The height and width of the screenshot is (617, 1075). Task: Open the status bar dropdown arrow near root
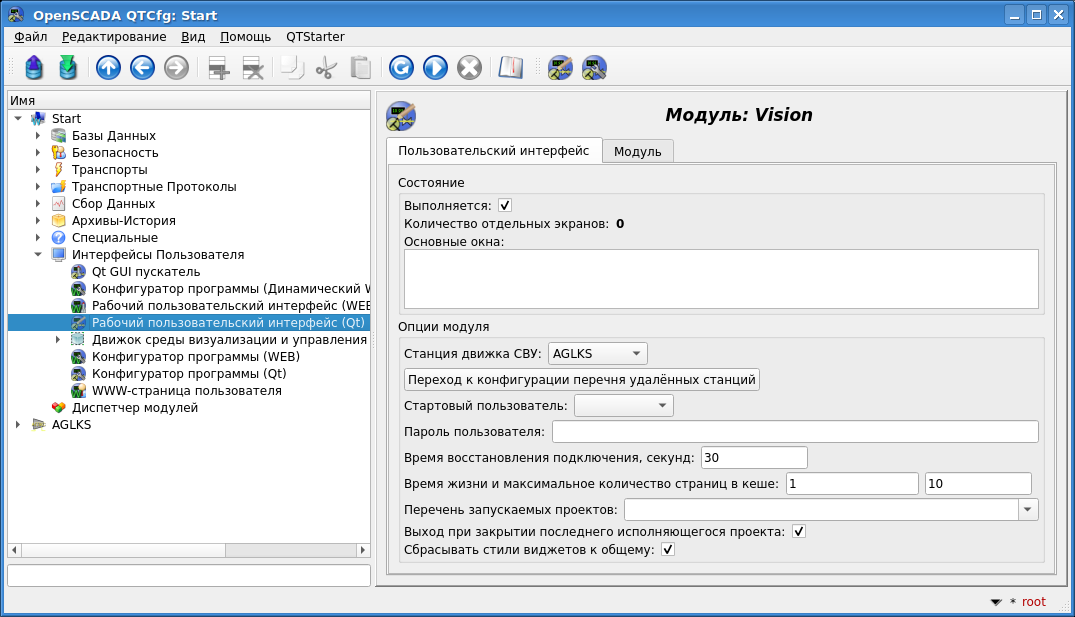pos(996,603)
